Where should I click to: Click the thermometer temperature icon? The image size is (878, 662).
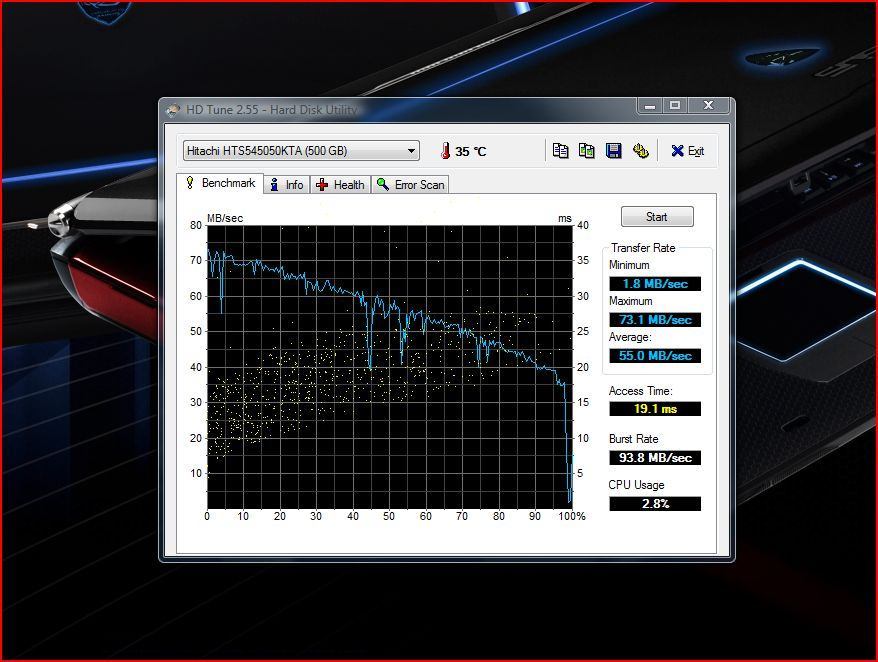click(x=445, y=151)
